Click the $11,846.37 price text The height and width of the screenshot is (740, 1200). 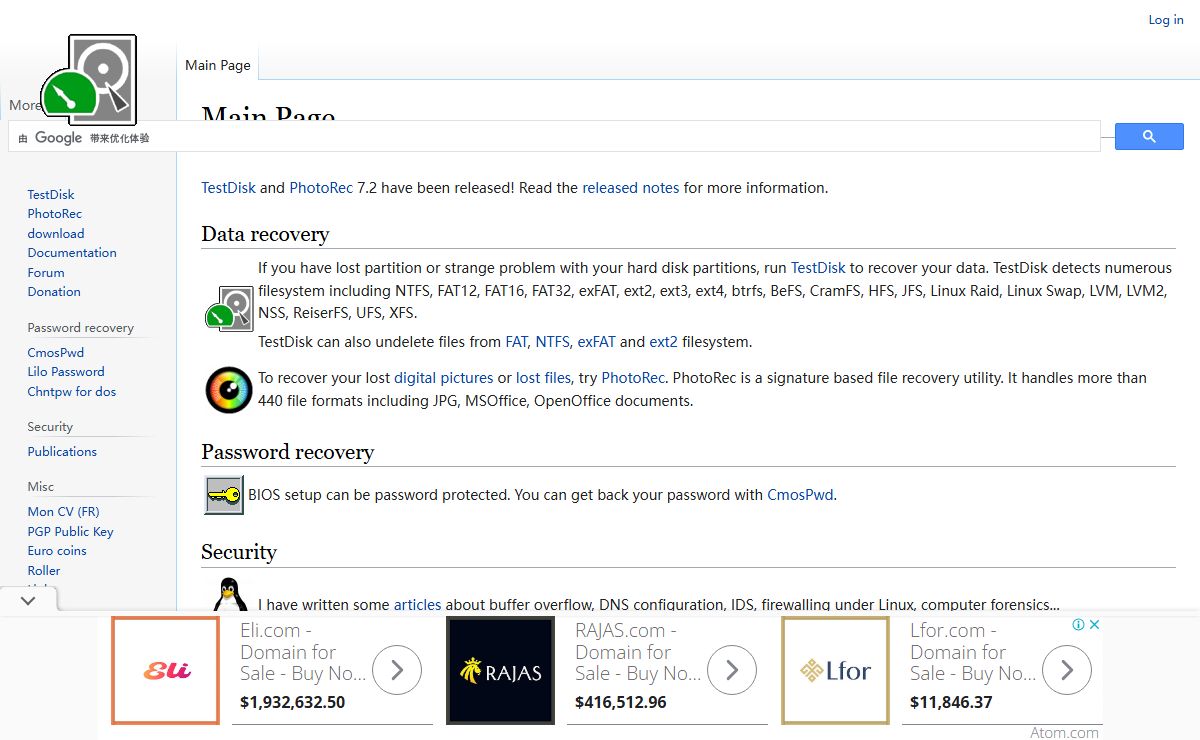click(952, 703)
